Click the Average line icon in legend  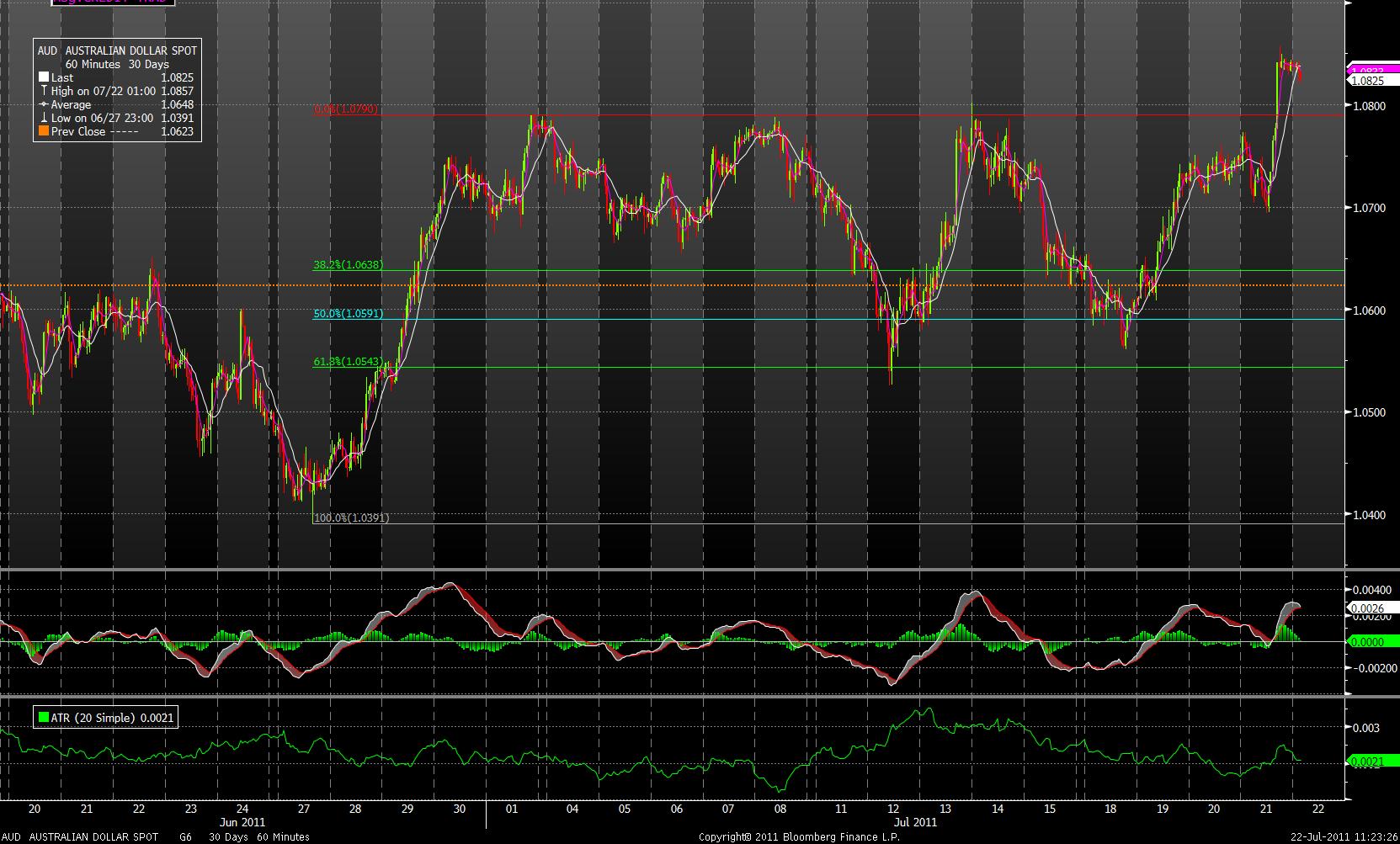click(x=44, y=104)
